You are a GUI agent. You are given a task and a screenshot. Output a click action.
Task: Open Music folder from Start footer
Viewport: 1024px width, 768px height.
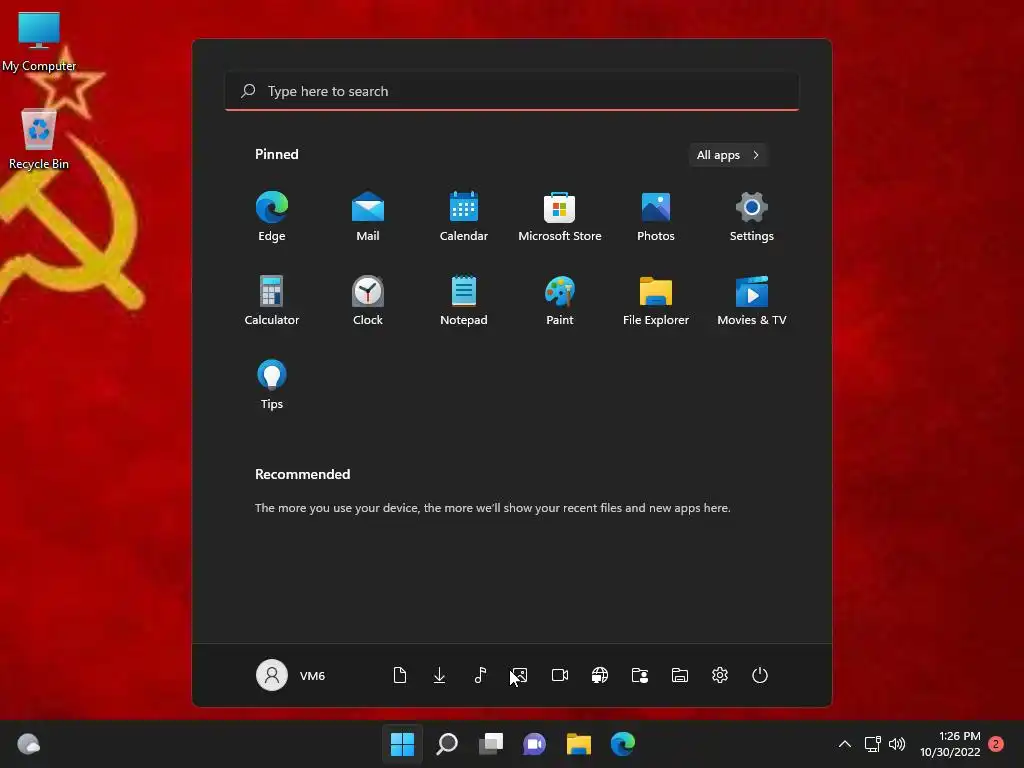coord(480,675)
